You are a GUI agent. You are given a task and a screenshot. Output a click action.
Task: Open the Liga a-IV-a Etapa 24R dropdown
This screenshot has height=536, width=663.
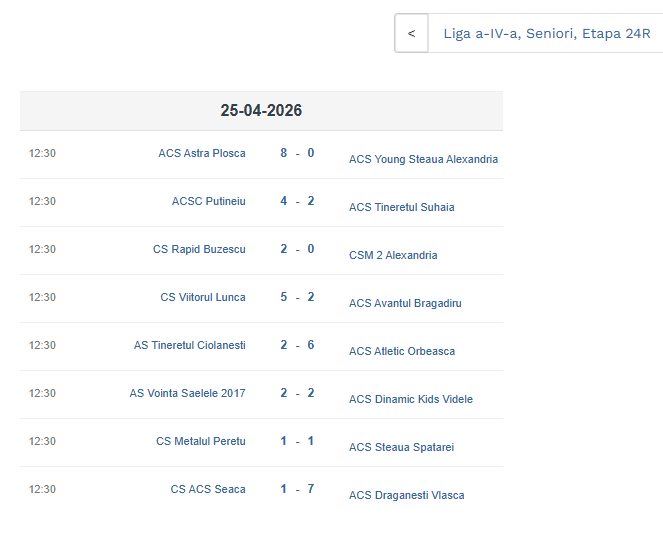[546, 33]
